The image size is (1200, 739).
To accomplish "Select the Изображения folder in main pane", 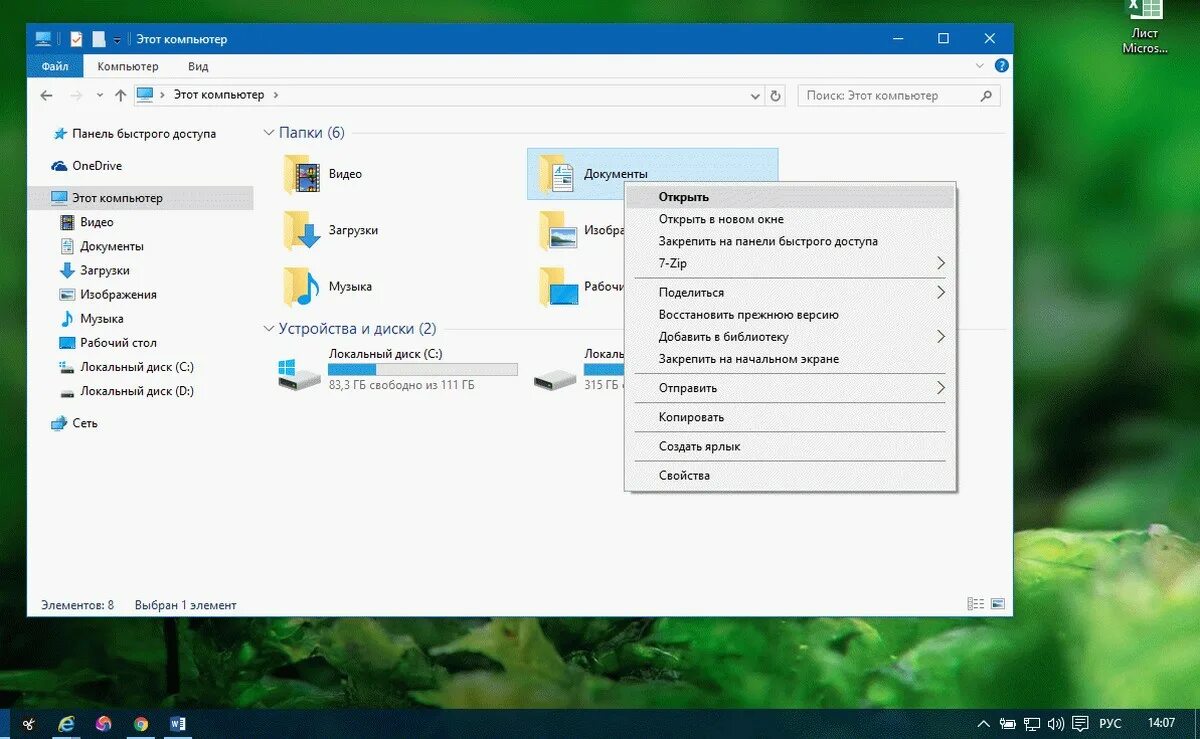I will tap(580, 230).
